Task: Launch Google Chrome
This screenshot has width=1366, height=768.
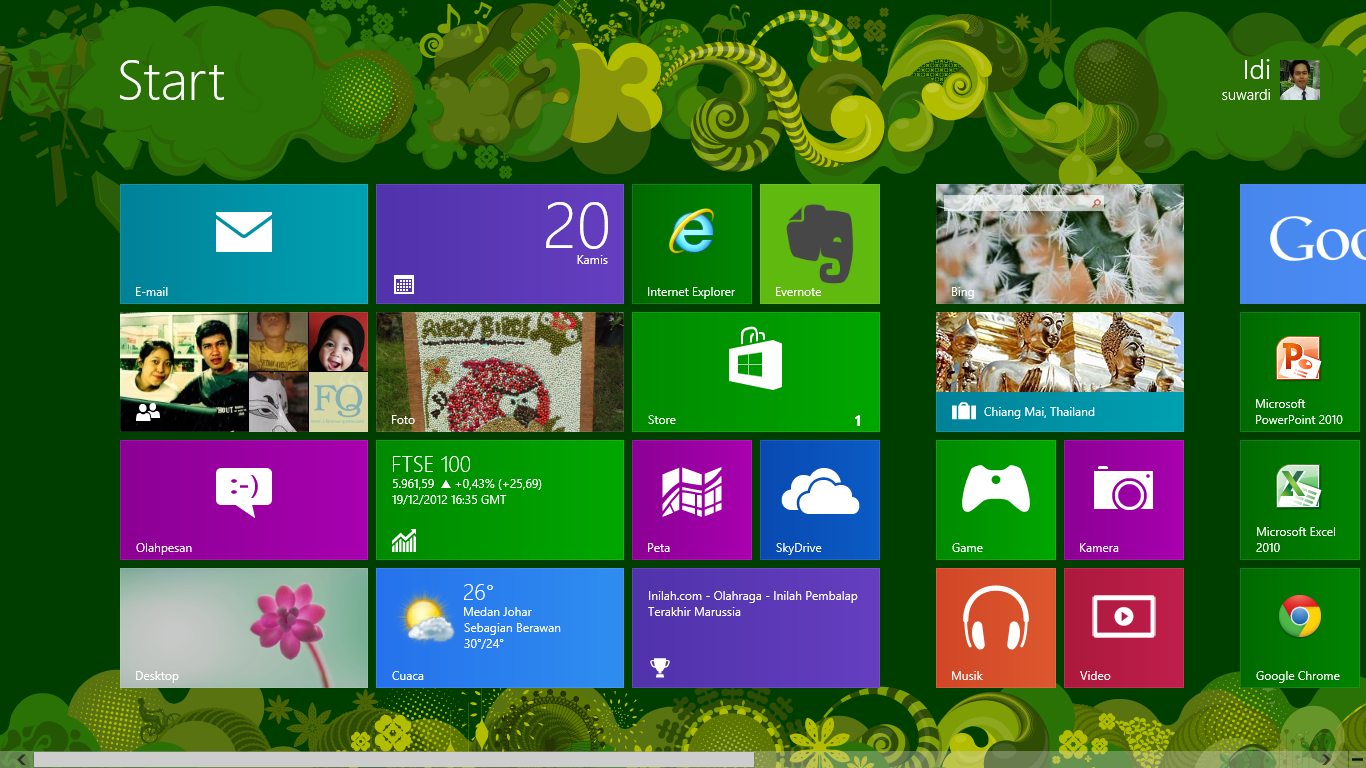Action: pyautogui.click(x=1300, y=628)
